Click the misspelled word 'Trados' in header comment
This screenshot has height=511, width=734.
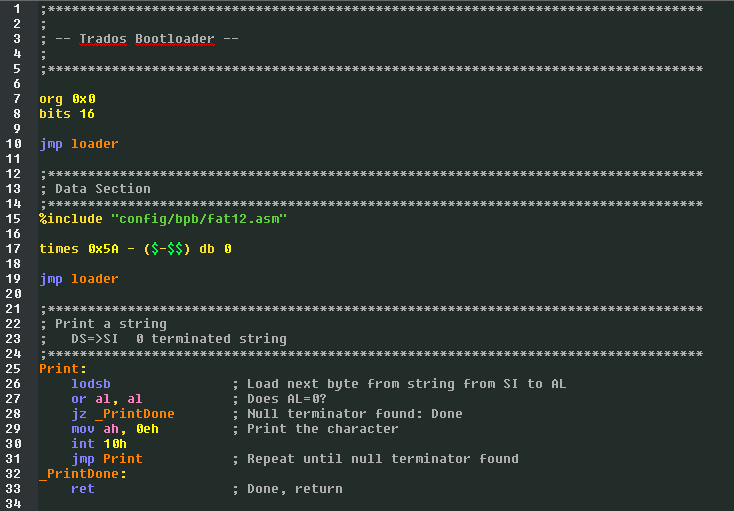pyautogui.click(x=103, y=39)
